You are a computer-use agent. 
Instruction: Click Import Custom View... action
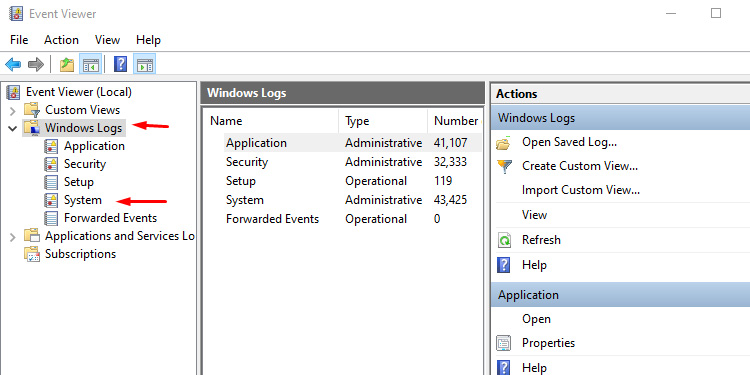point(581,190)
